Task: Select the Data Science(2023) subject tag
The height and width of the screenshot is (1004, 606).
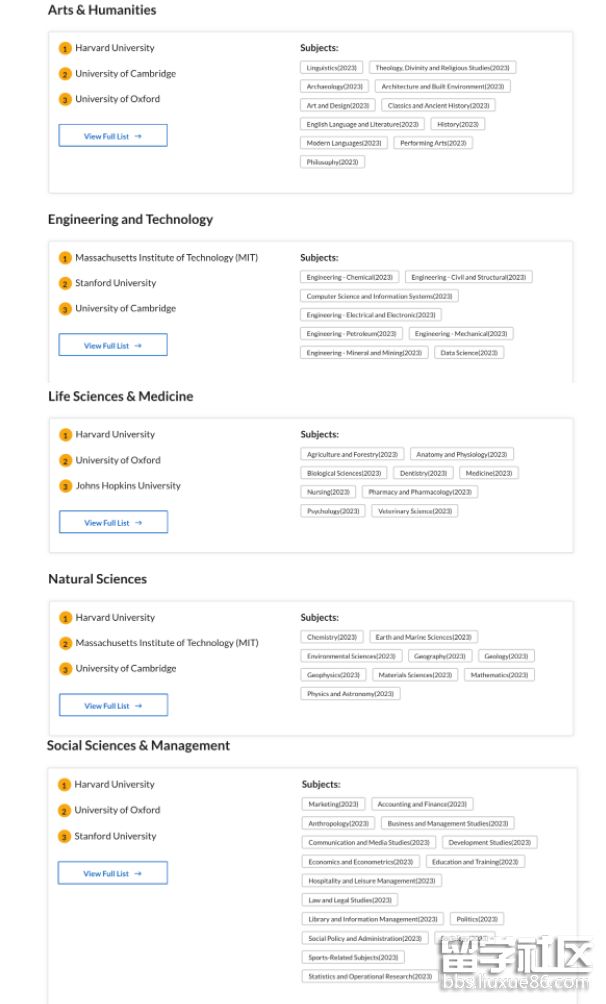Action: coord(469,353)
